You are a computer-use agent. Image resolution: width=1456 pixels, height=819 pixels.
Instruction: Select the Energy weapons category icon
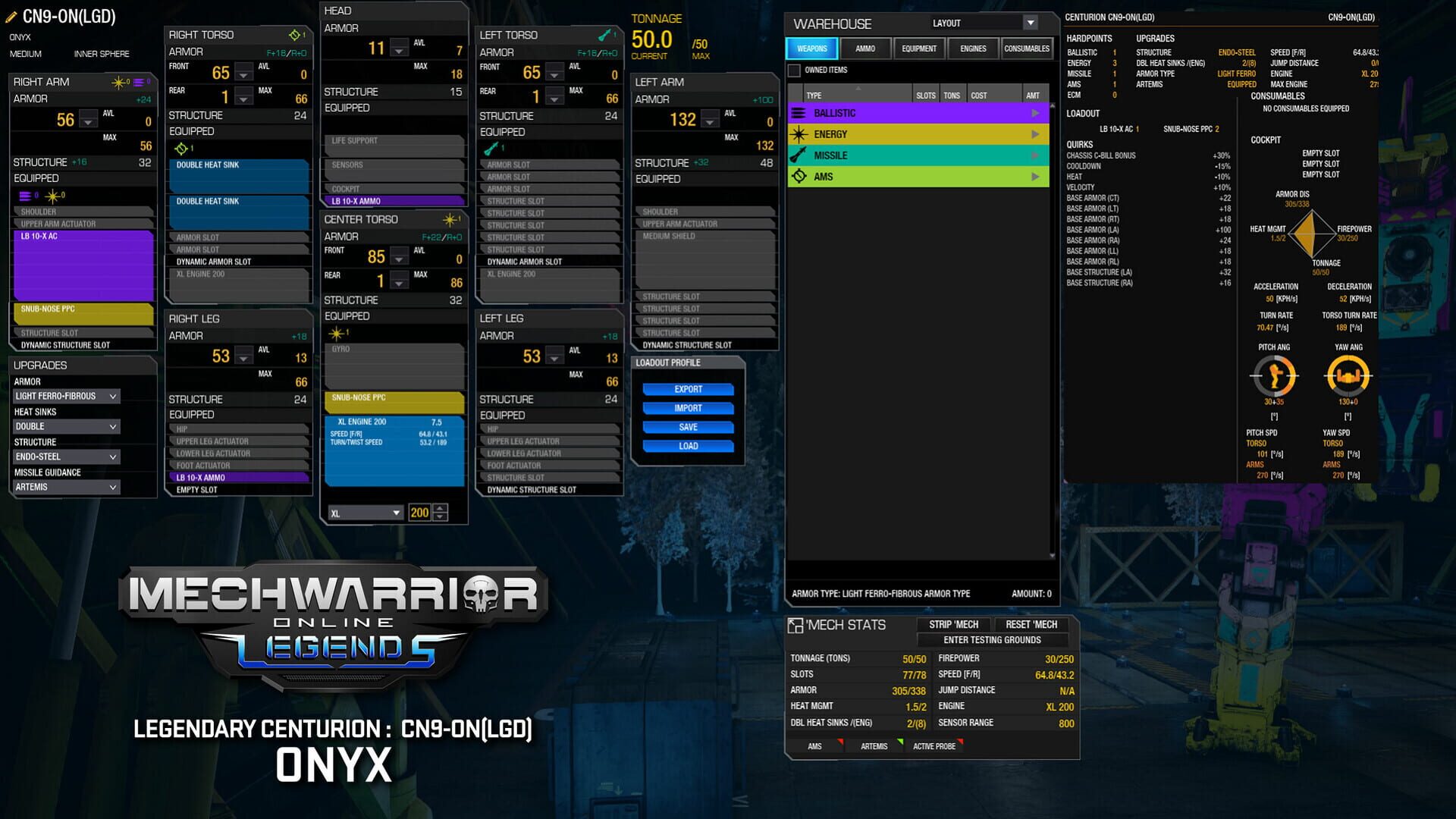pyautogui.click(x=799, y=133)
